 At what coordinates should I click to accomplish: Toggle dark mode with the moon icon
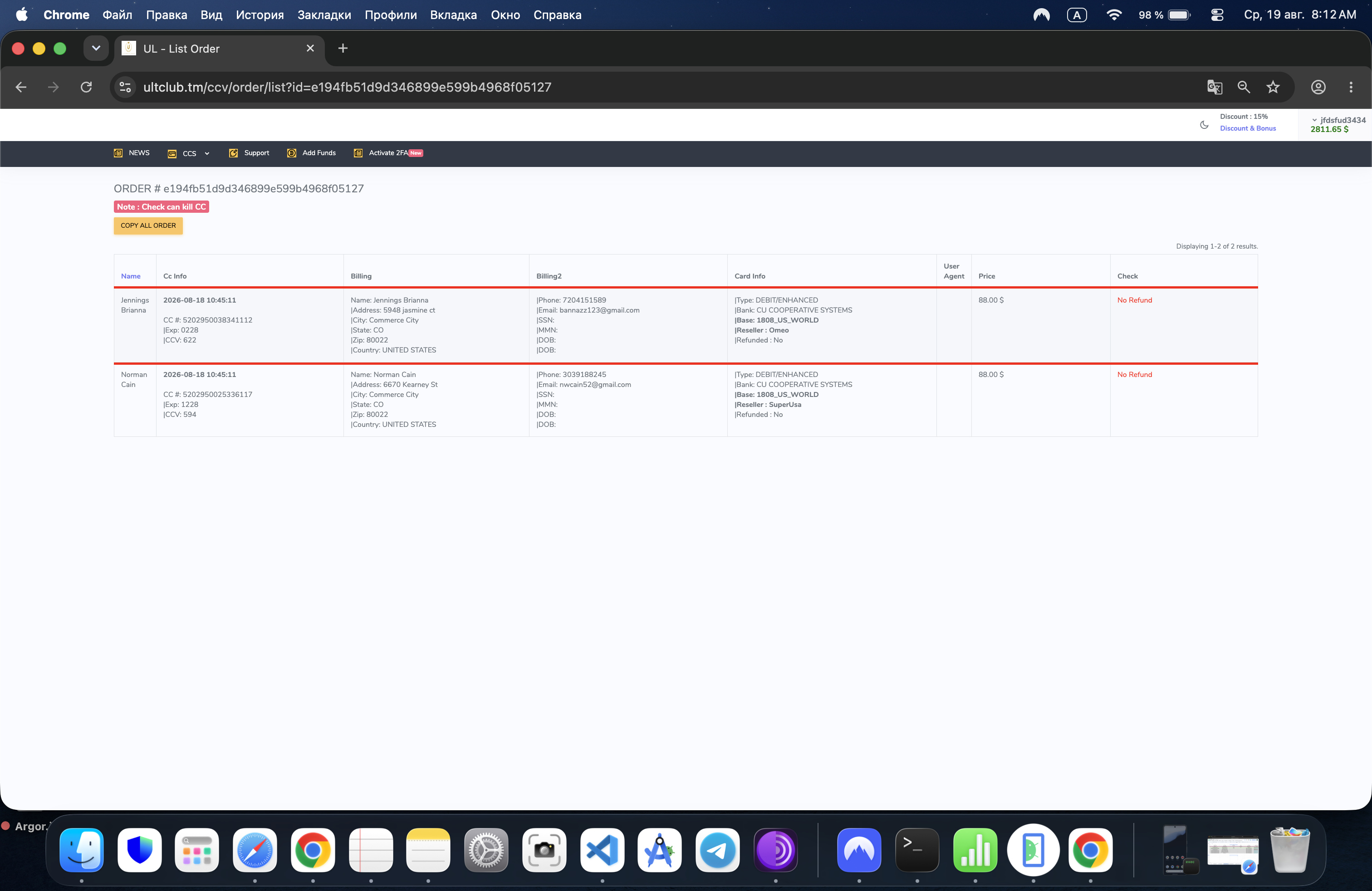pyautogui.click(x=1204, y=124)
